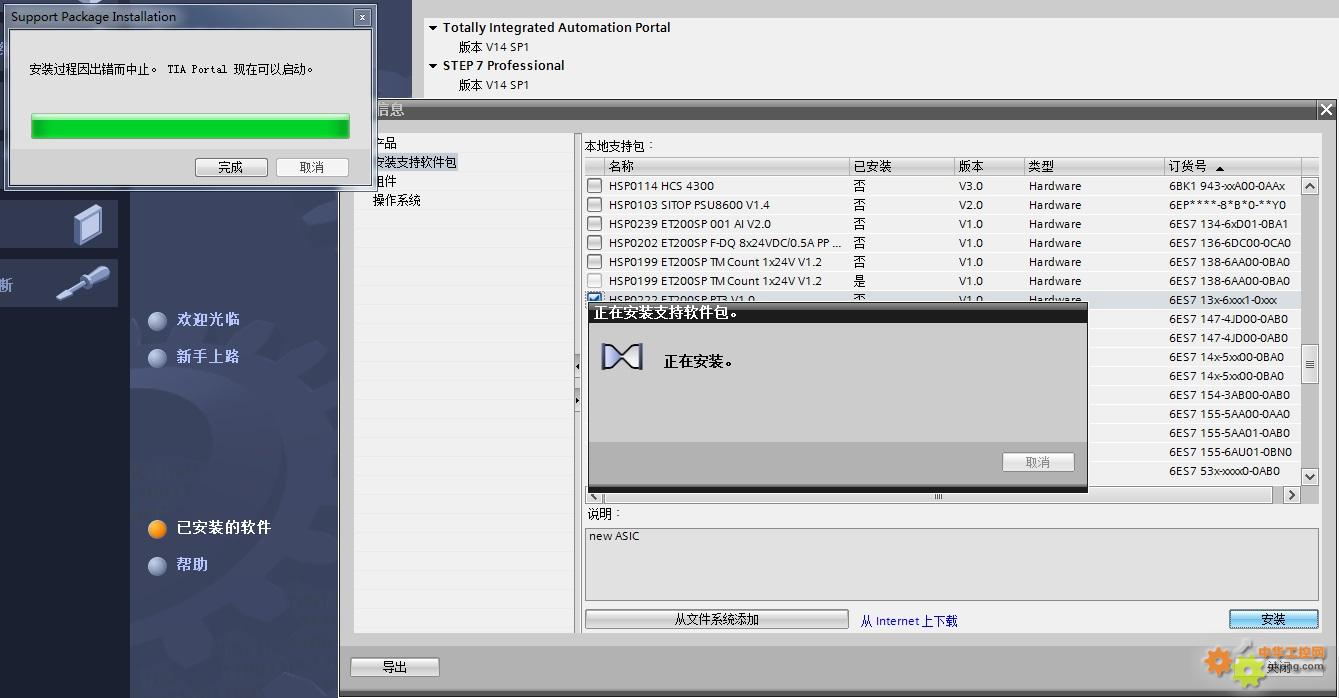Image resolution: width=1339 pixels, height=698 pixels.
Task: Click 取消 in Support Package Installation dialog
Action: (312, 167)
